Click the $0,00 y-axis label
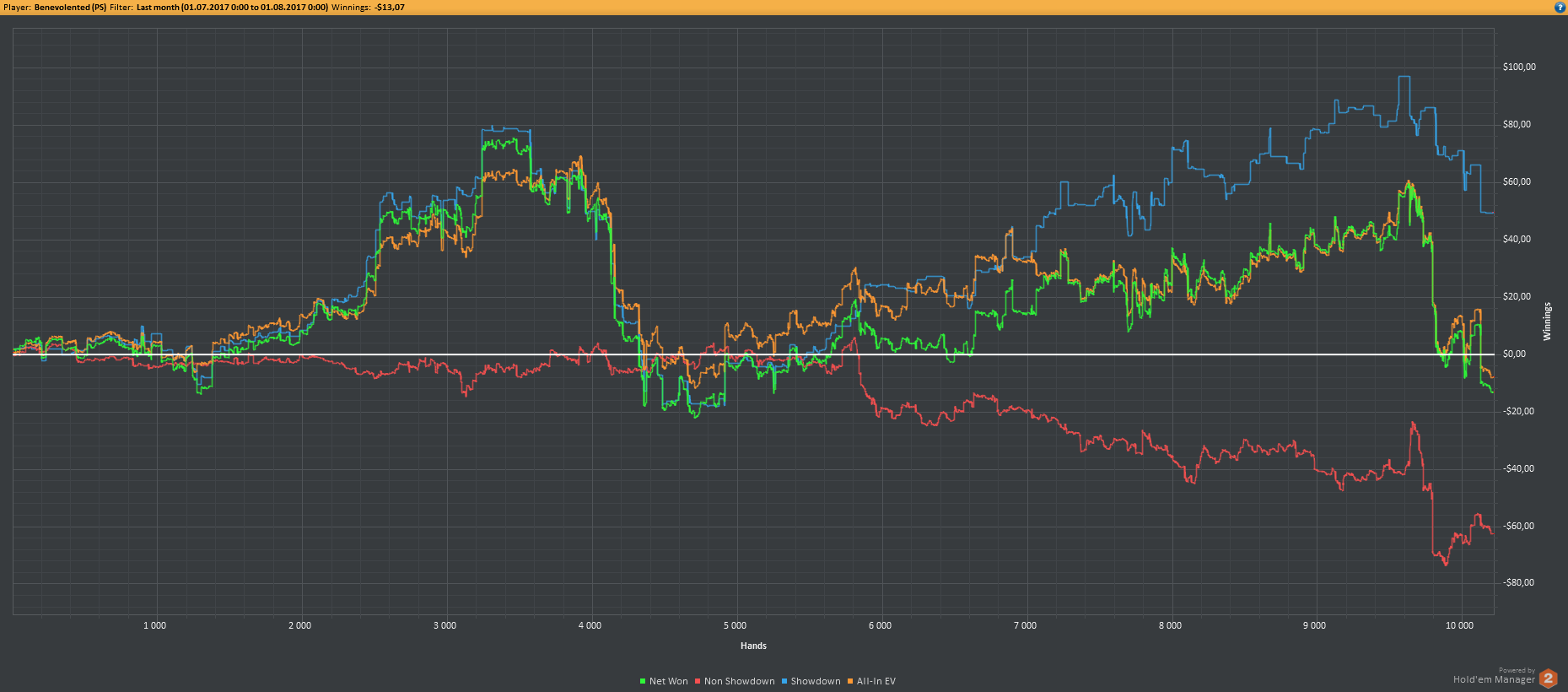The height and width of the screenshot is (692, 1568). [1514, 354]
